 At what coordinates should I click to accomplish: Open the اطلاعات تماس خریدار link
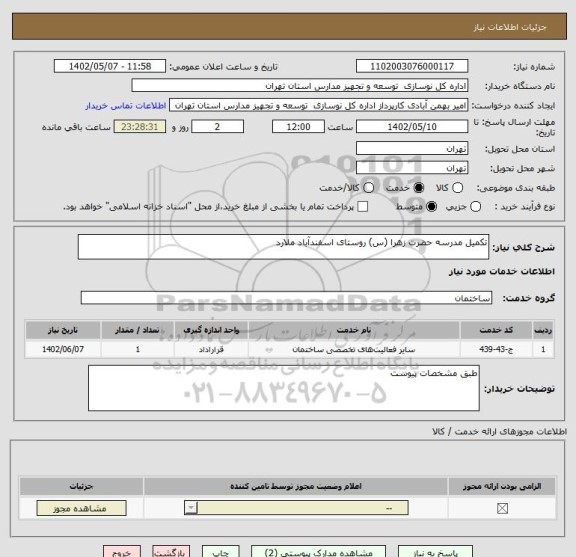point(126,106)
